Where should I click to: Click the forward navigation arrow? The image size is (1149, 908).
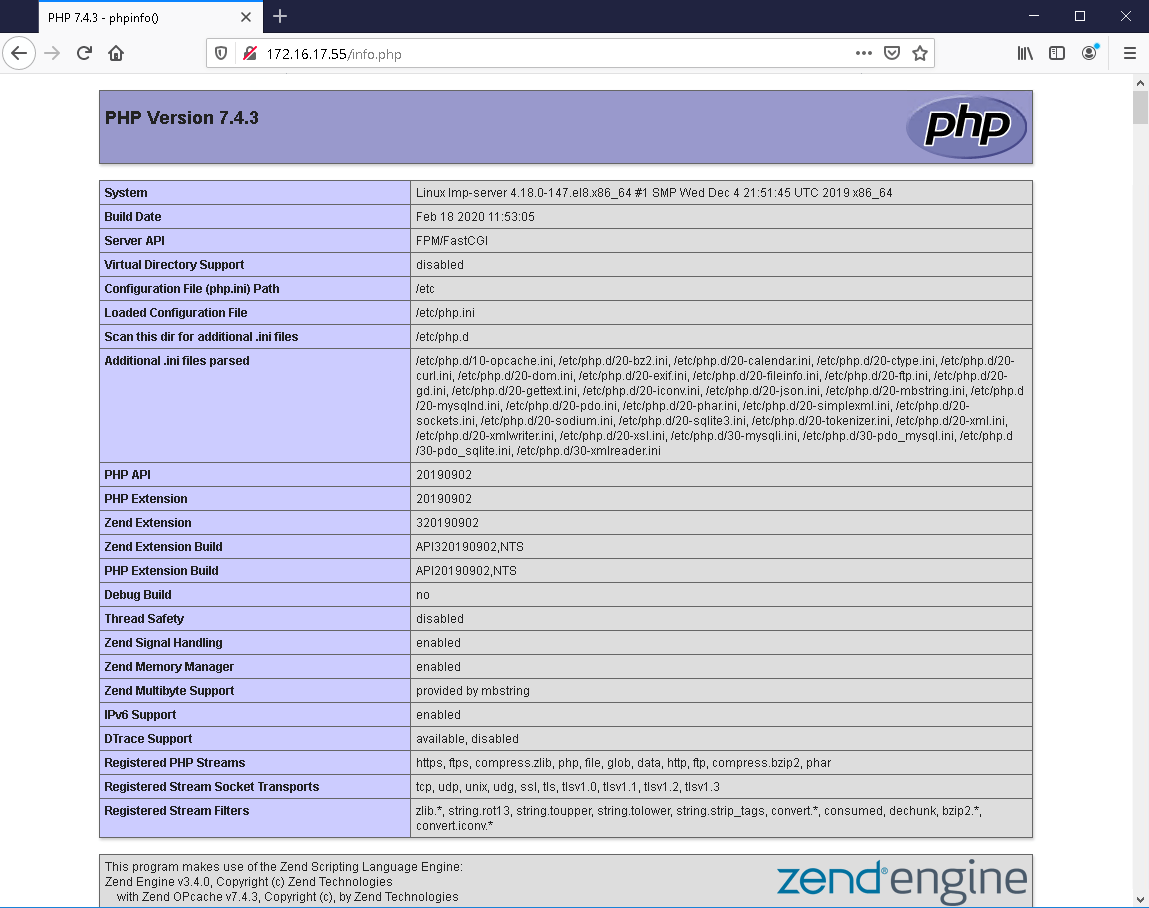click(x=52, y=53)
